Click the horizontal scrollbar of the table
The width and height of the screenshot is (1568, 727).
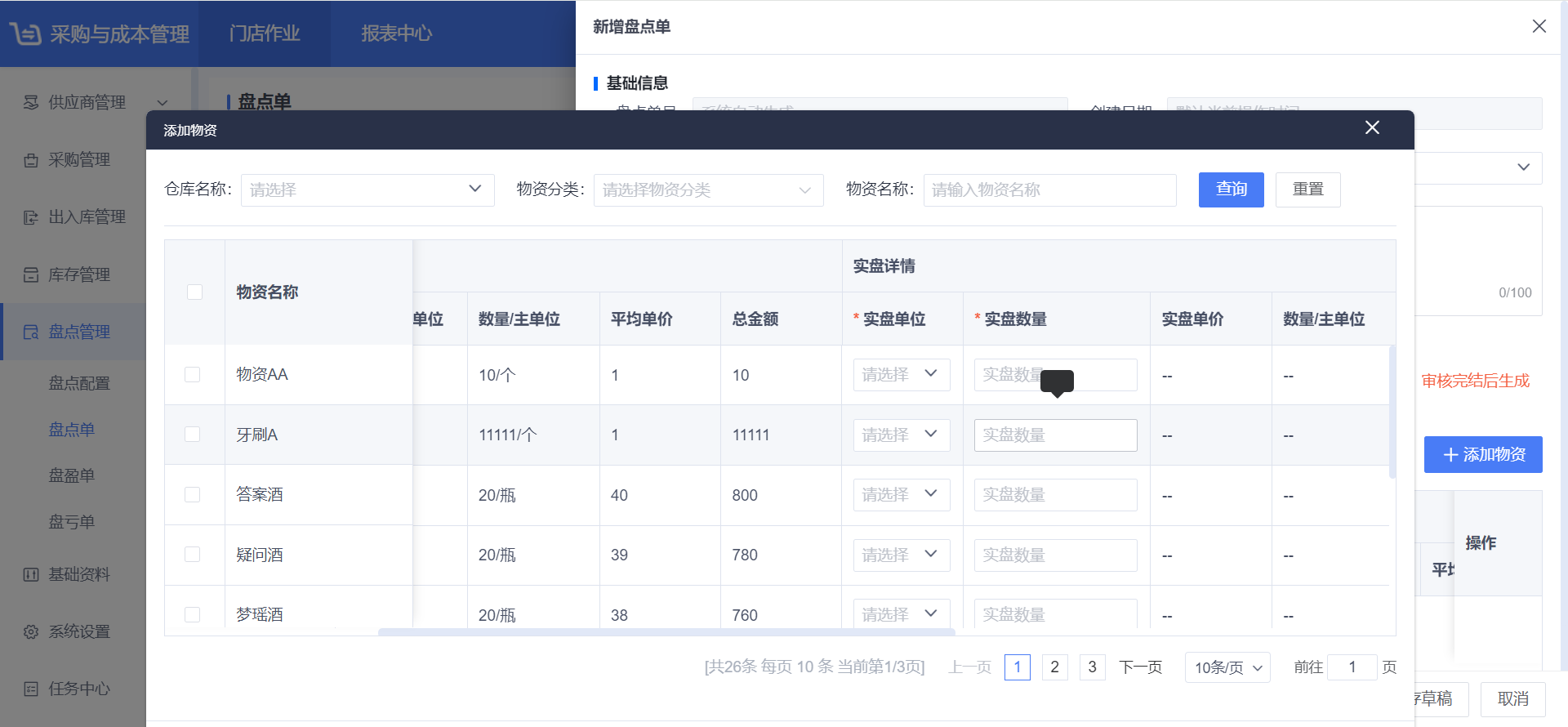[666, 632]
